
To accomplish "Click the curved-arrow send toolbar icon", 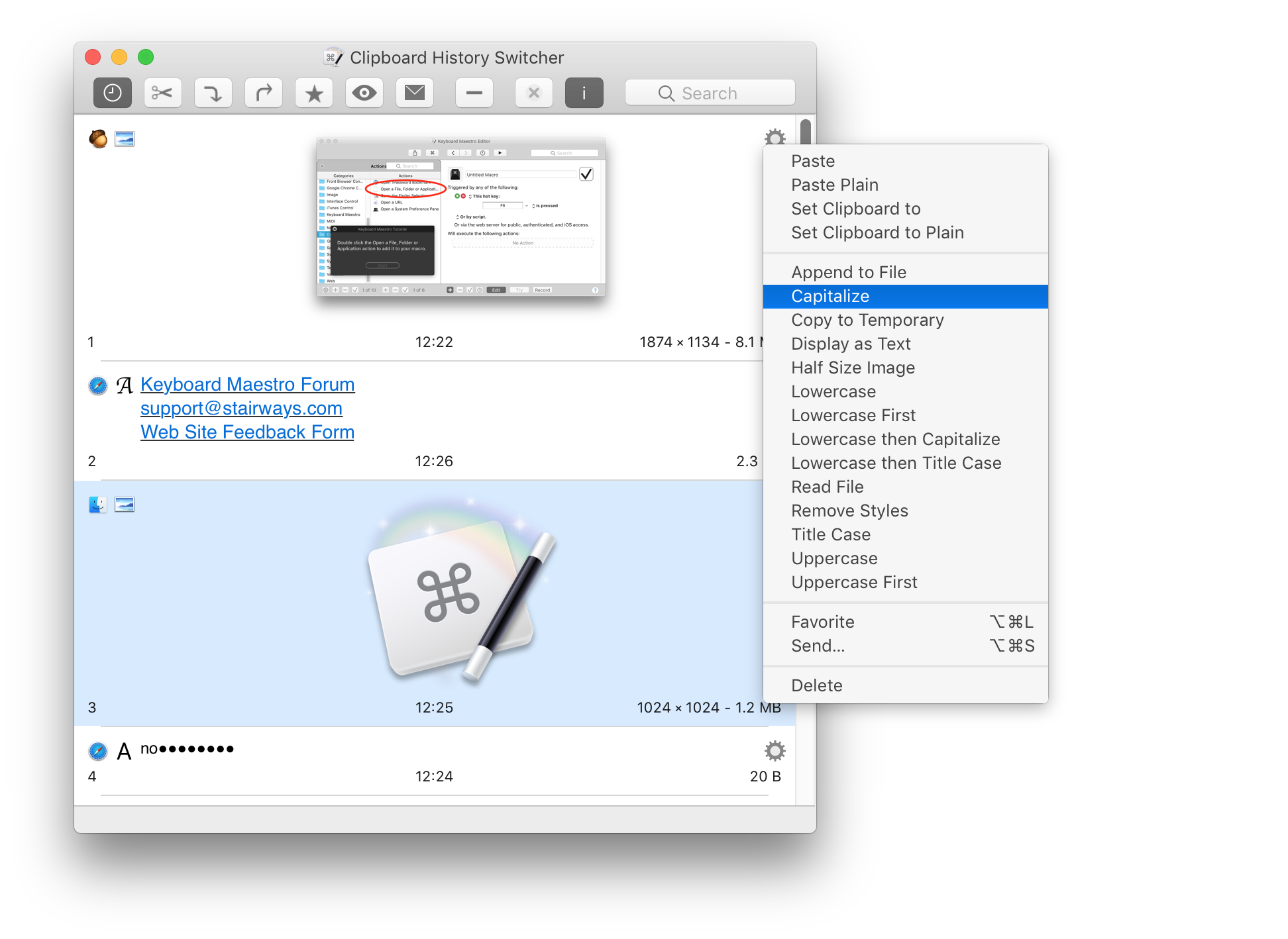I will pyautogui.click(x=264, y=93).
